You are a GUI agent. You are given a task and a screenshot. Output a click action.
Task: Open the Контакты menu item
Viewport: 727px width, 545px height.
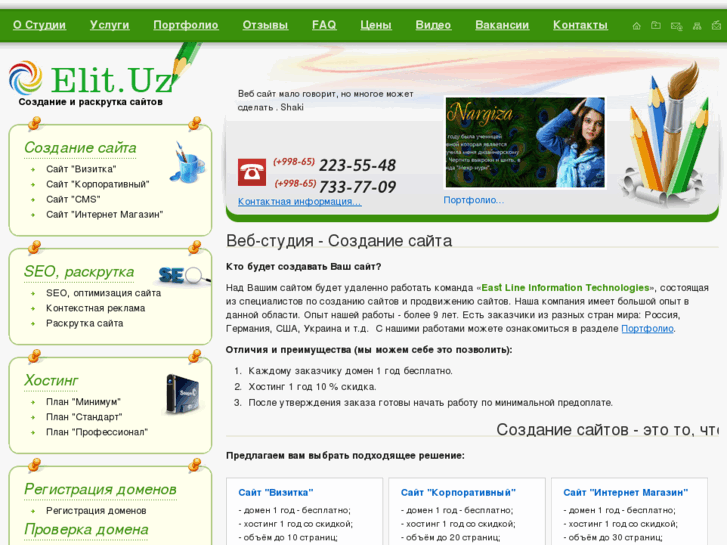coord(580,25)
